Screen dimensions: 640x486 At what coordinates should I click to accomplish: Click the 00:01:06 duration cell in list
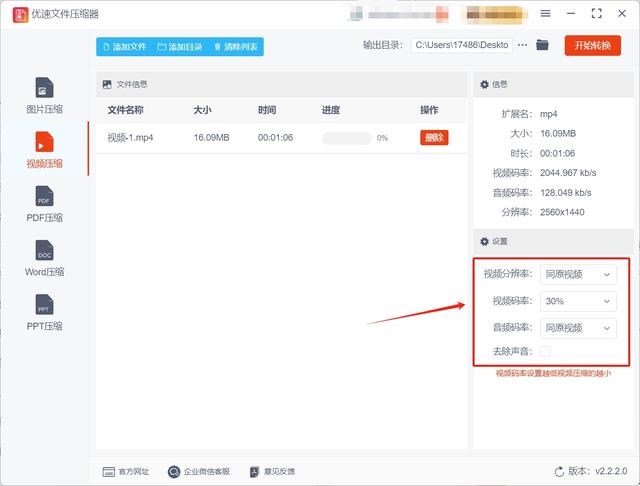coord(276,138)
